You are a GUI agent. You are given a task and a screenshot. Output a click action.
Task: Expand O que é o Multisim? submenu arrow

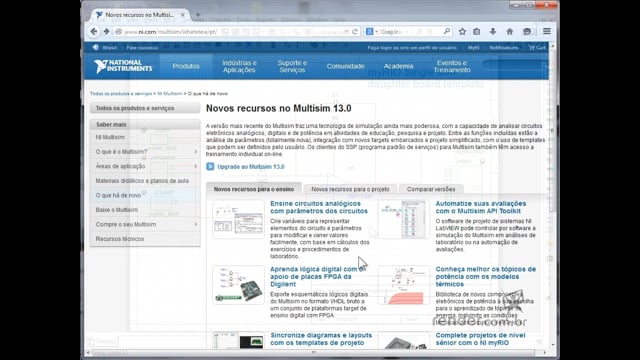(196, 152)
